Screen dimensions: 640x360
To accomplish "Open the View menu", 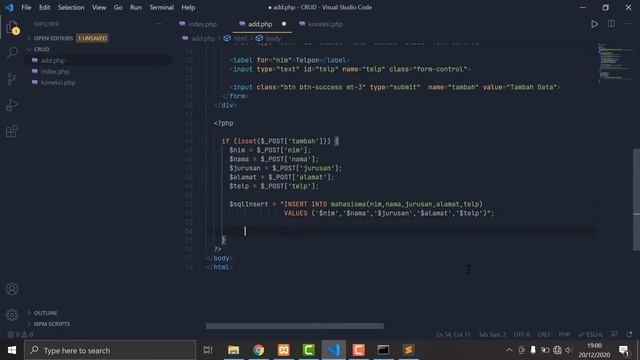I will pos(99,7).
